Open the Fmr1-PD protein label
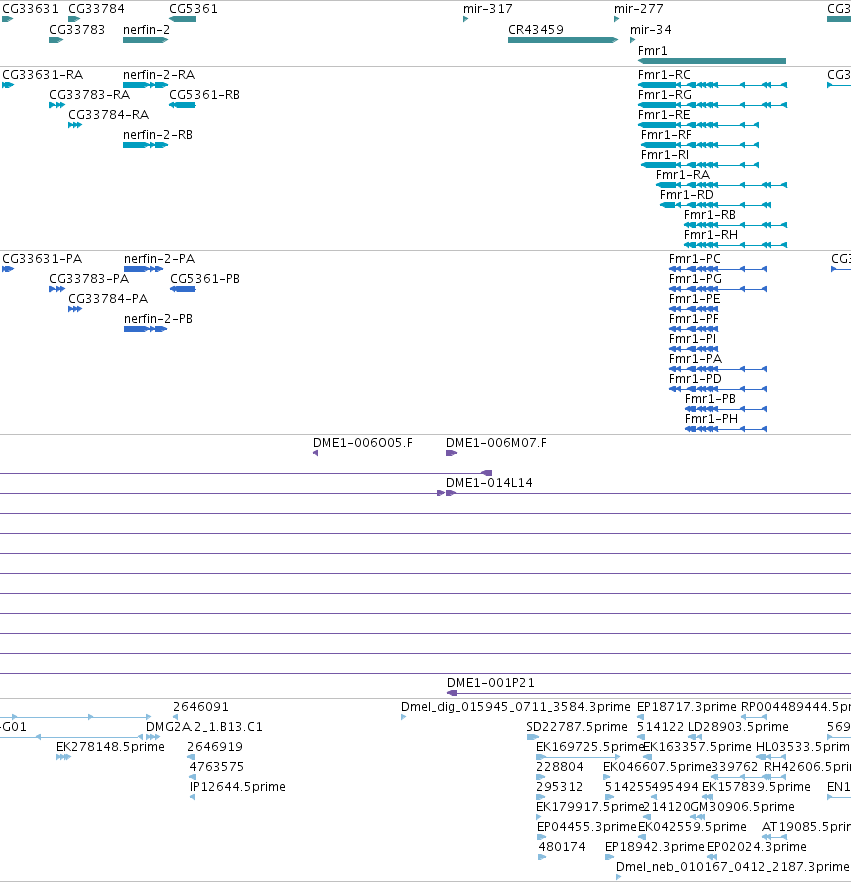Viewport: 851px width, 882px height. 695,379
